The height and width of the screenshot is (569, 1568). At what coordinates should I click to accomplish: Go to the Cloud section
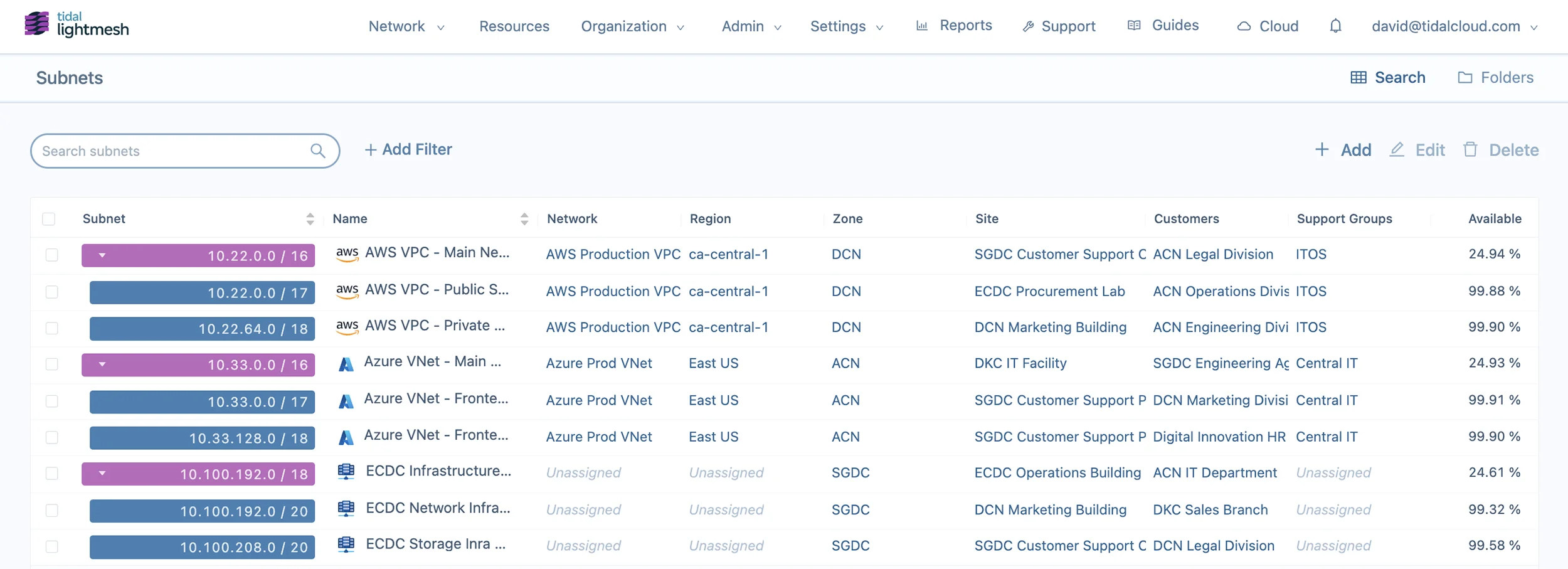[1268, 26]
